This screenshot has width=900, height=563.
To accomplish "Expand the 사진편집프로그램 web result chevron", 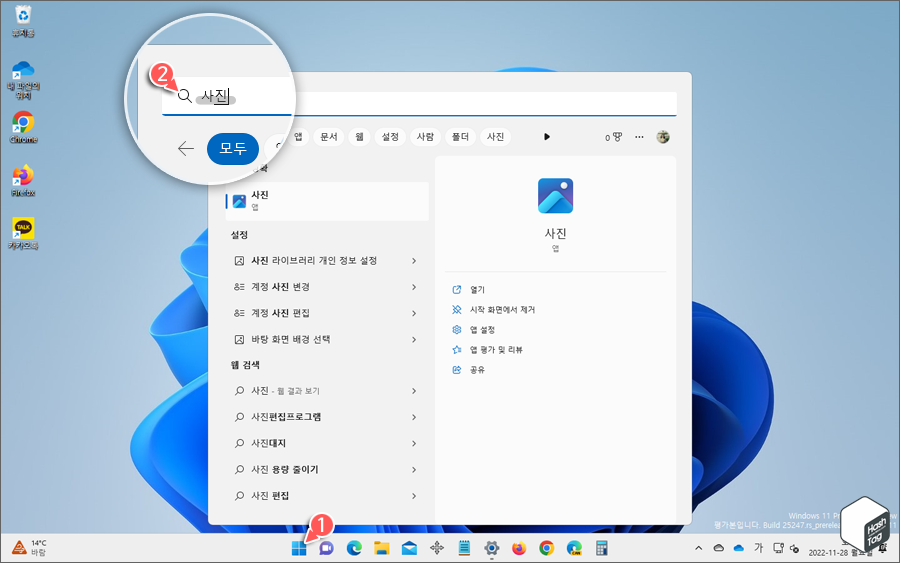I will (414, 417).
